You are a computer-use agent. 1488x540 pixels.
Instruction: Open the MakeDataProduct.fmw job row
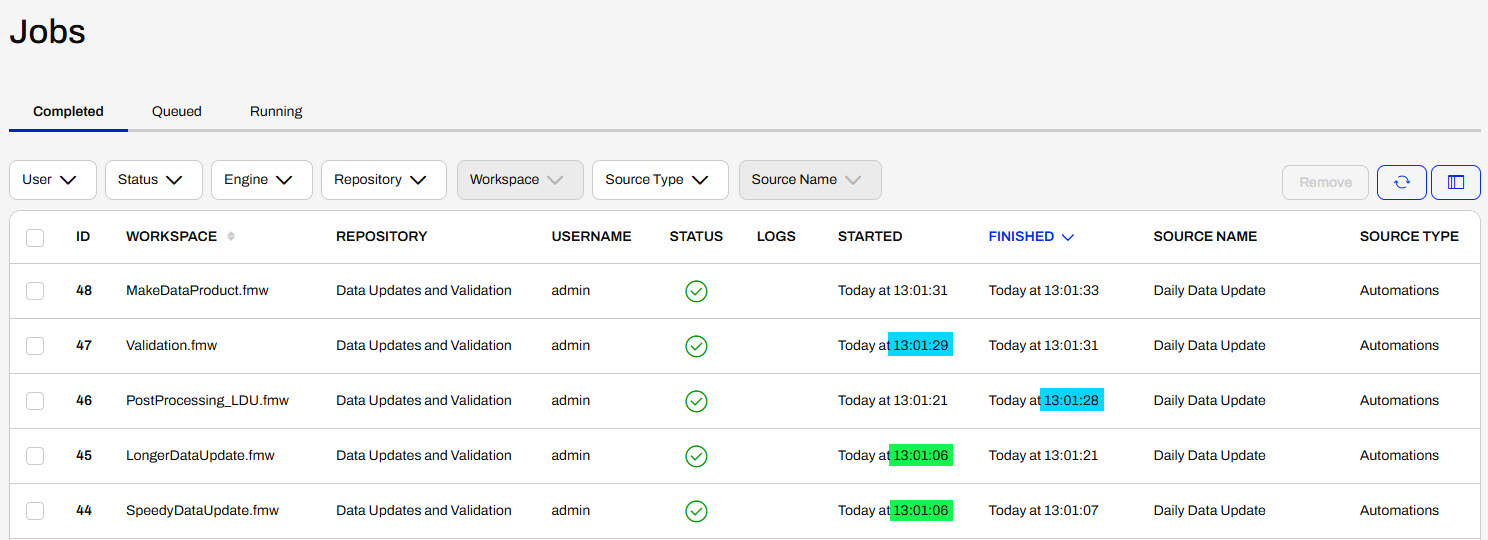tap(745, 291)
